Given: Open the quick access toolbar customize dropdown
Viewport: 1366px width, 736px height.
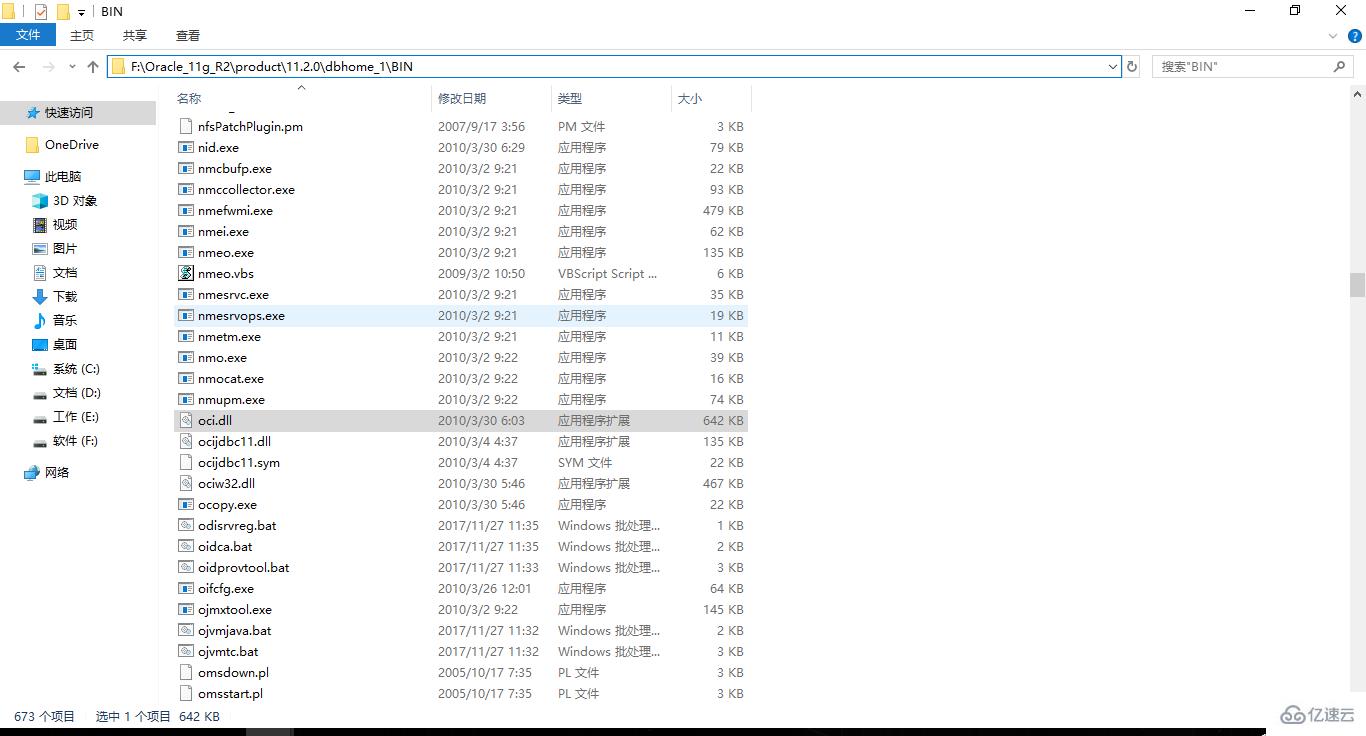Looking at the screenshot, I should coord(81,13).
